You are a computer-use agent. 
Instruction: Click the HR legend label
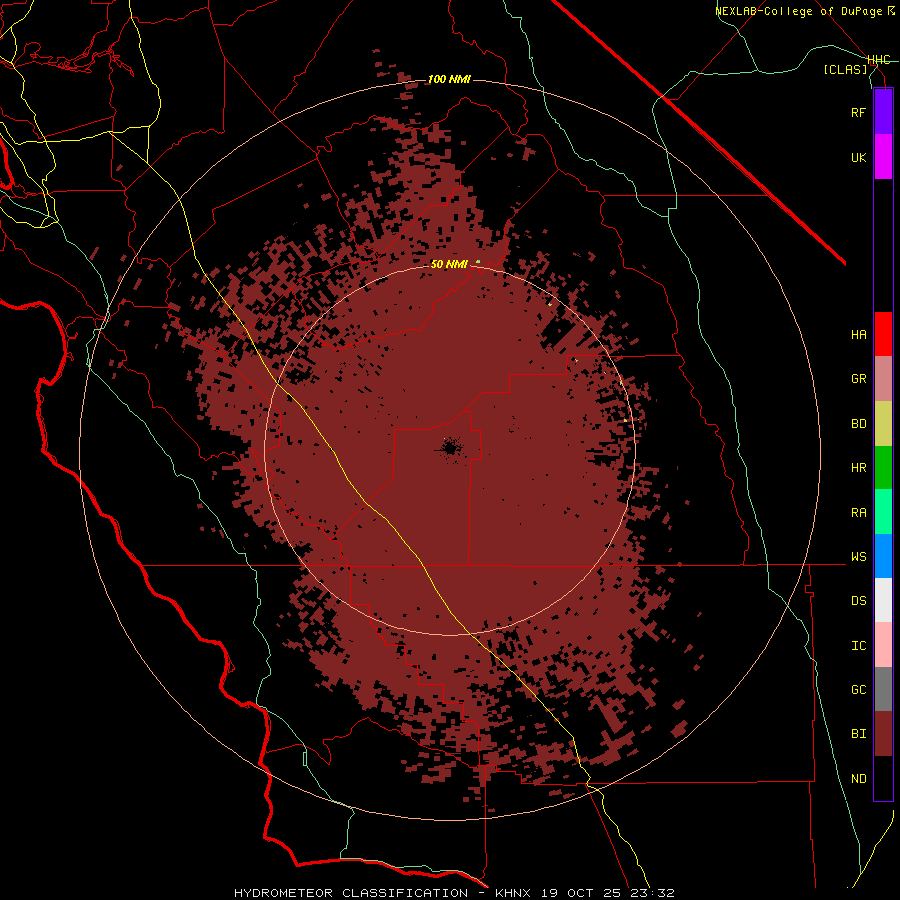[858, 468]
